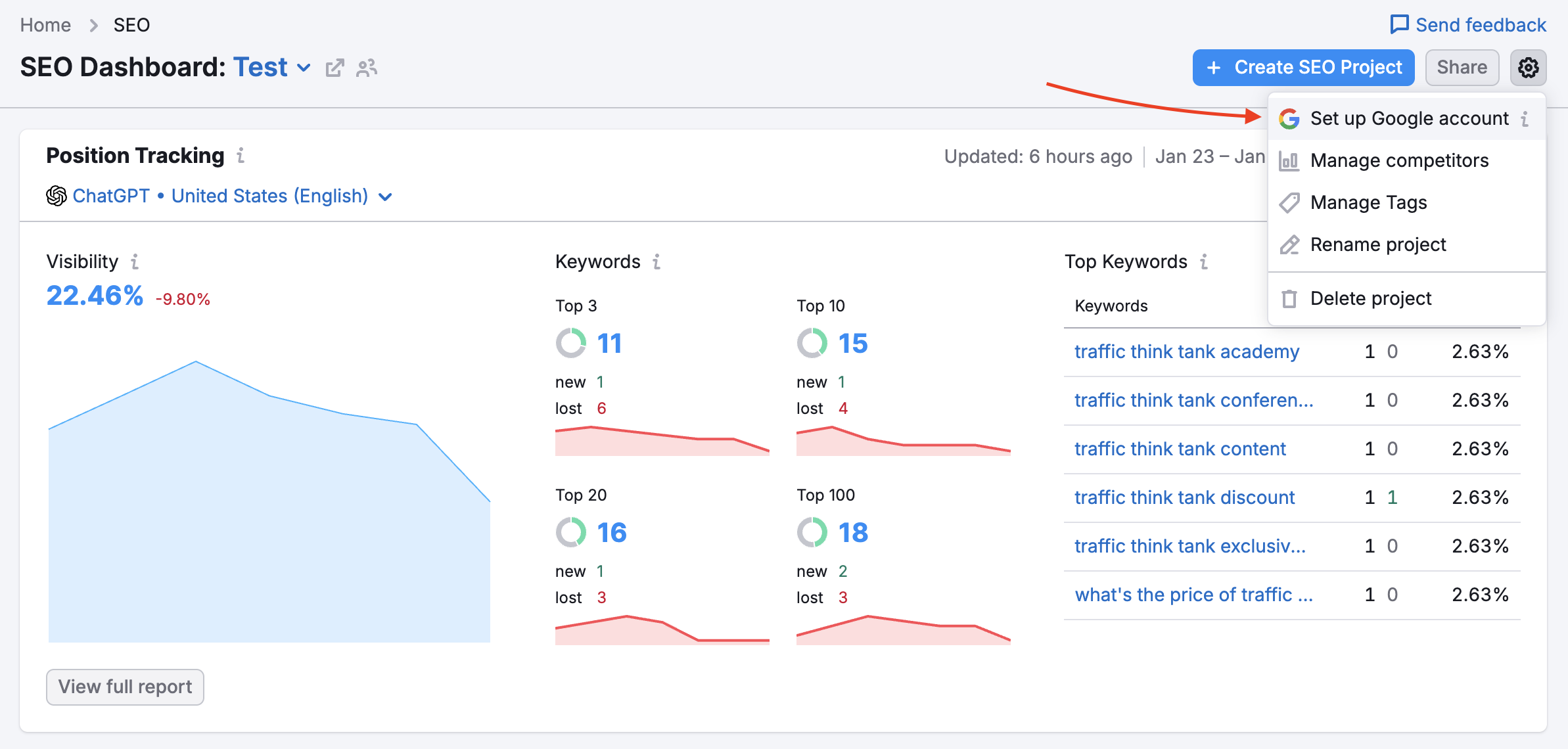Click the ChatGPT campaign icon
This screenshot has width=1568, height=749.
pos(57,195)
